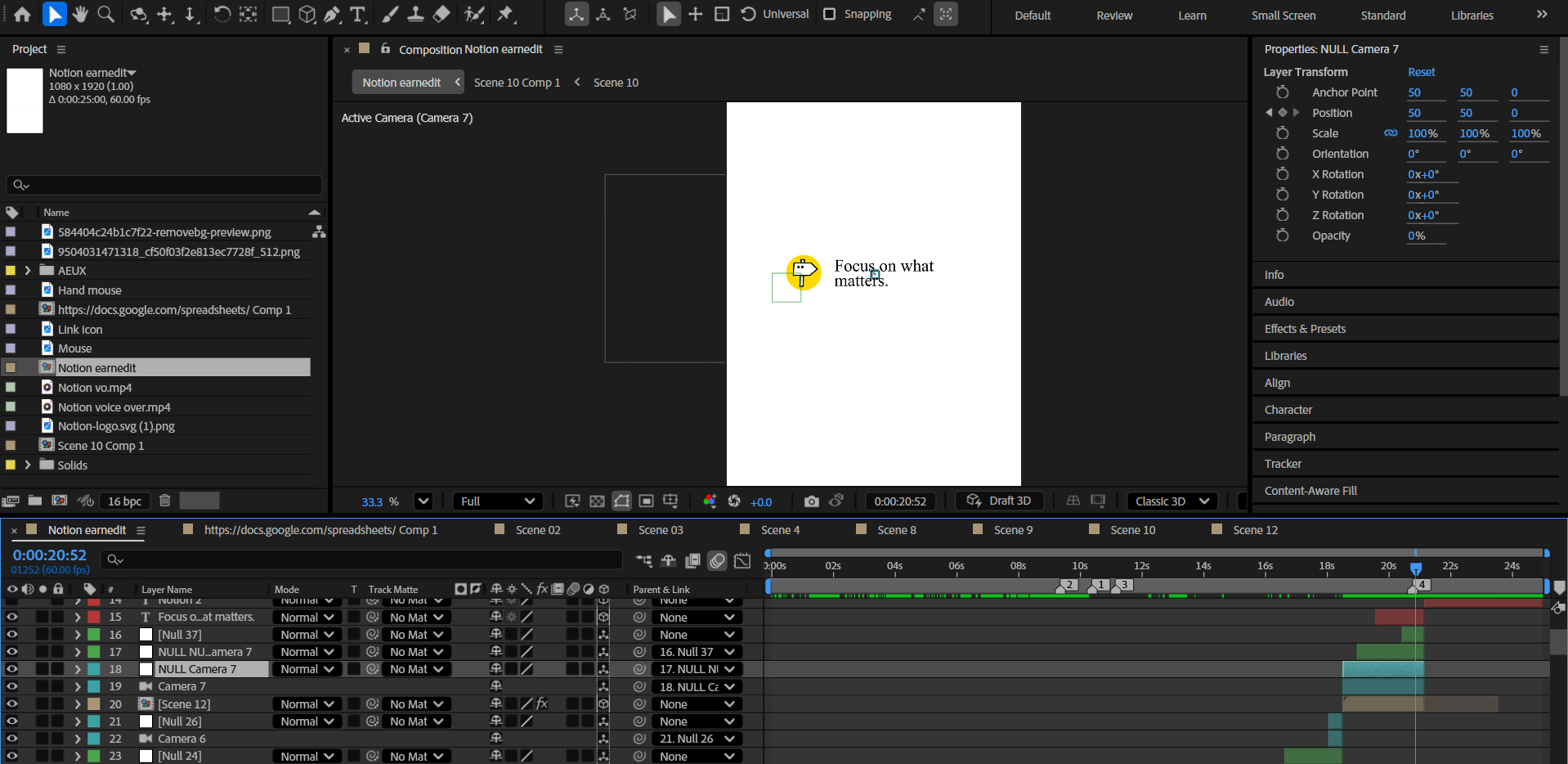Viewport: 1568px width, 764px height.
Task: Take a snapshot with camera icon
Action: (x=811, y=501)
